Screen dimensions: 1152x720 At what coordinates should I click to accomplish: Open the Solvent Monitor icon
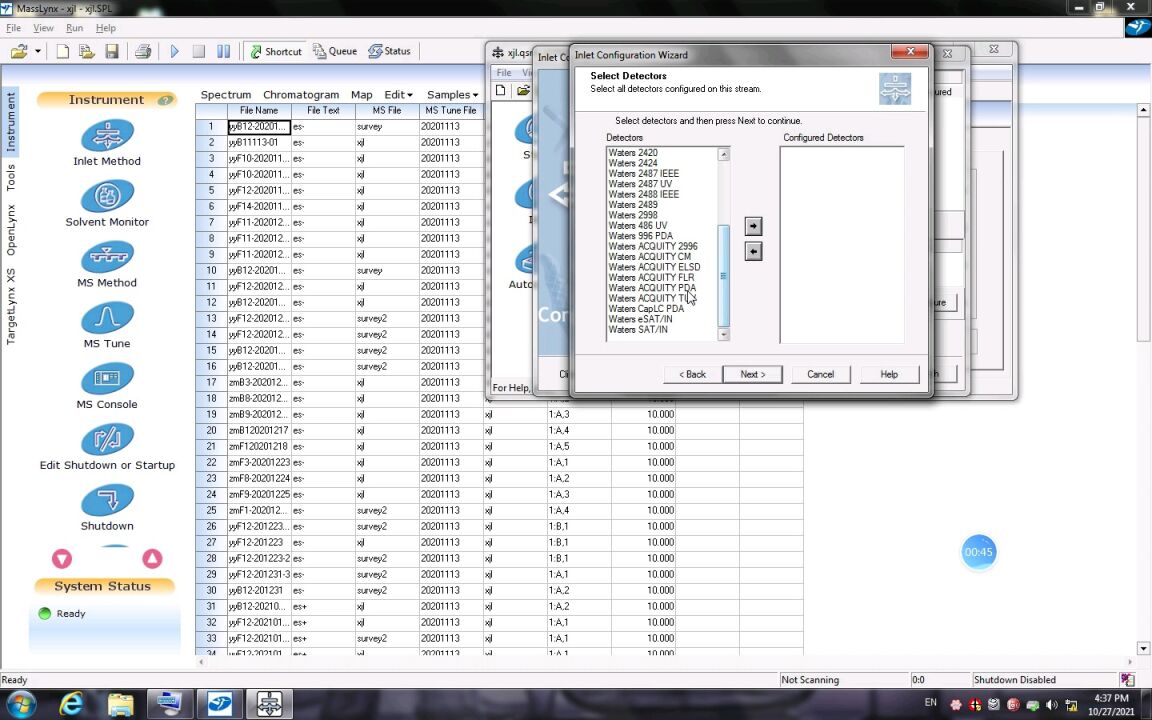107,197
